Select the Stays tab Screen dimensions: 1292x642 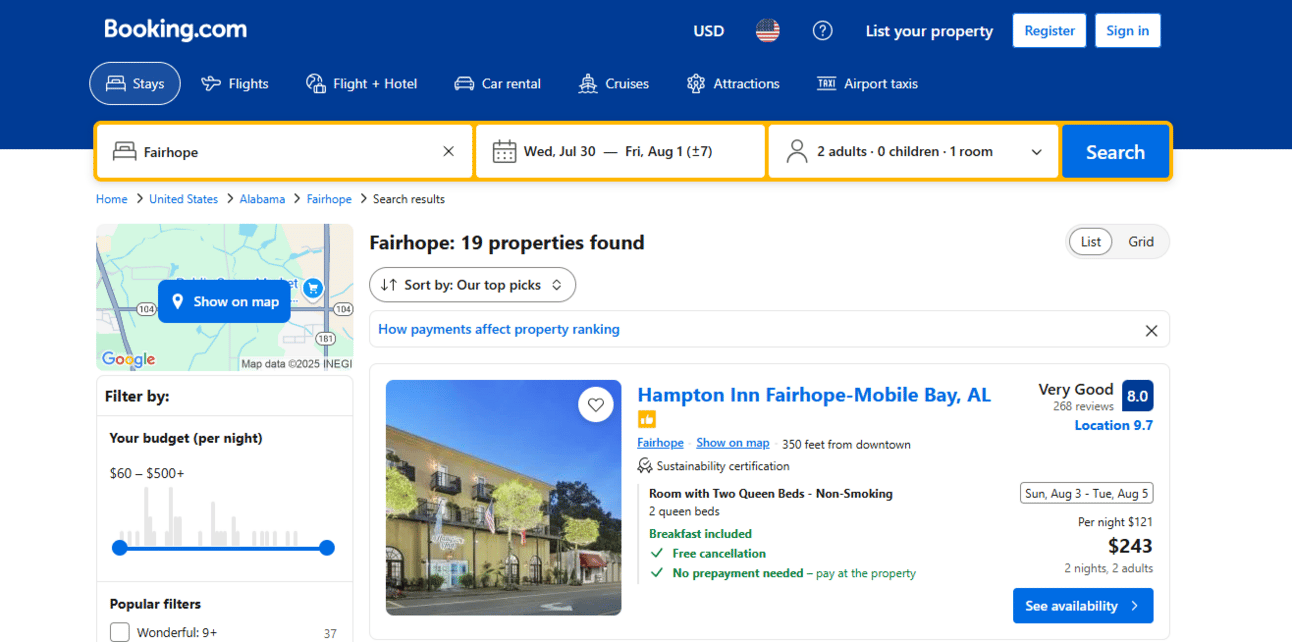pyautogui.click(x=135, y=84)
